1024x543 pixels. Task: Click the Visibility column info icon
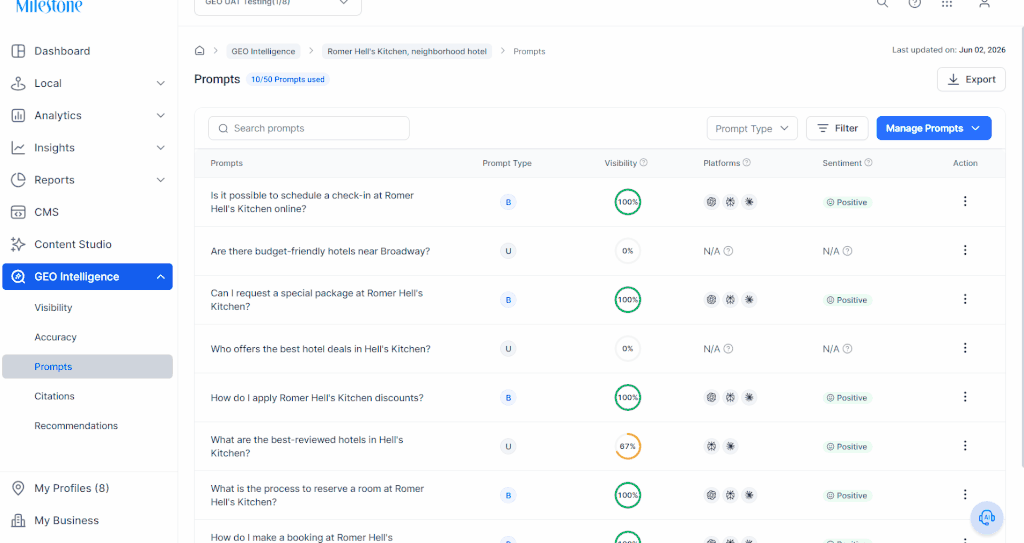click(x=643, y=163)
